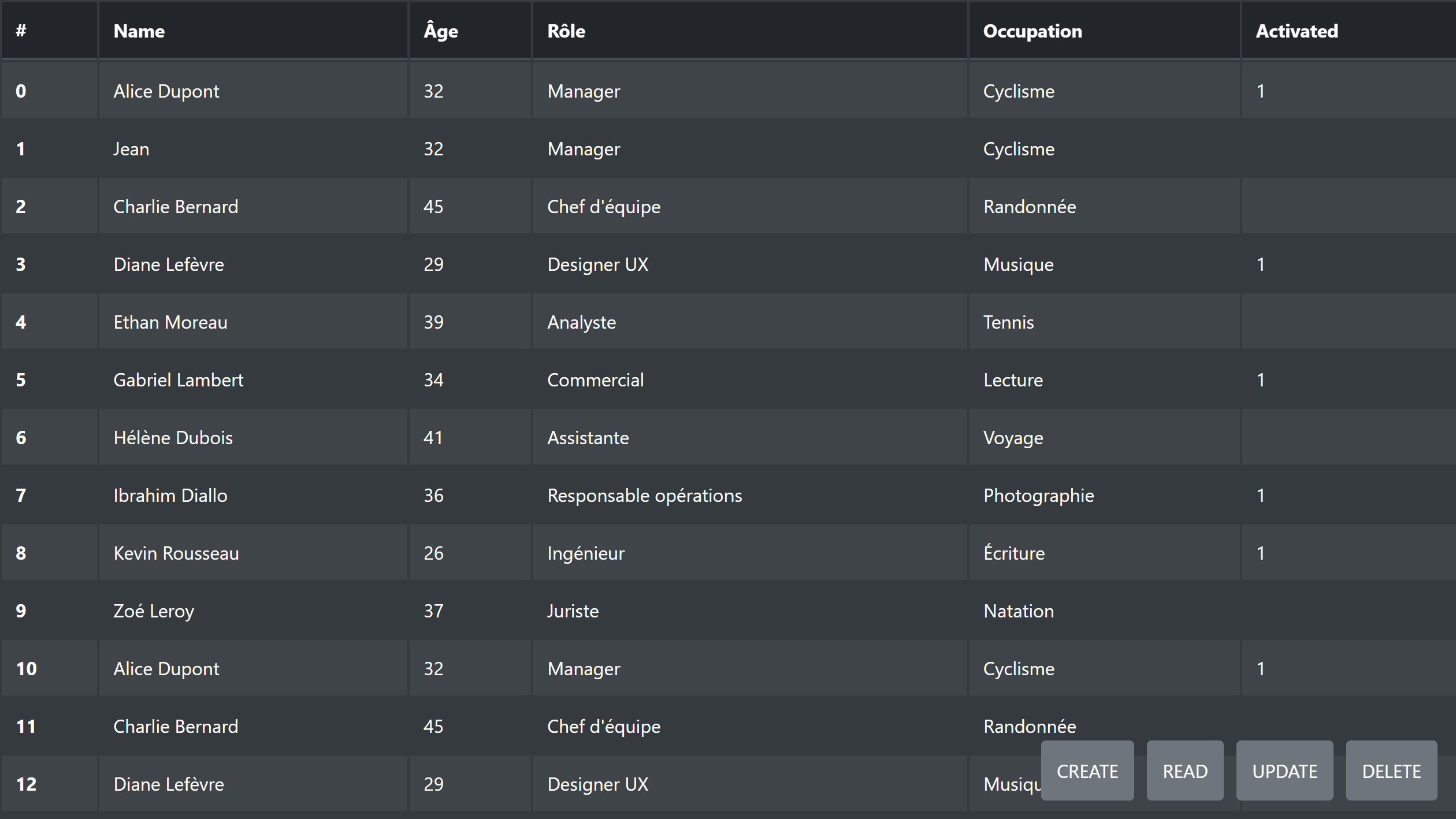The image size is (1456, 819).
Task: Select the Responsable opérations role cell
Action: (750, 495)
